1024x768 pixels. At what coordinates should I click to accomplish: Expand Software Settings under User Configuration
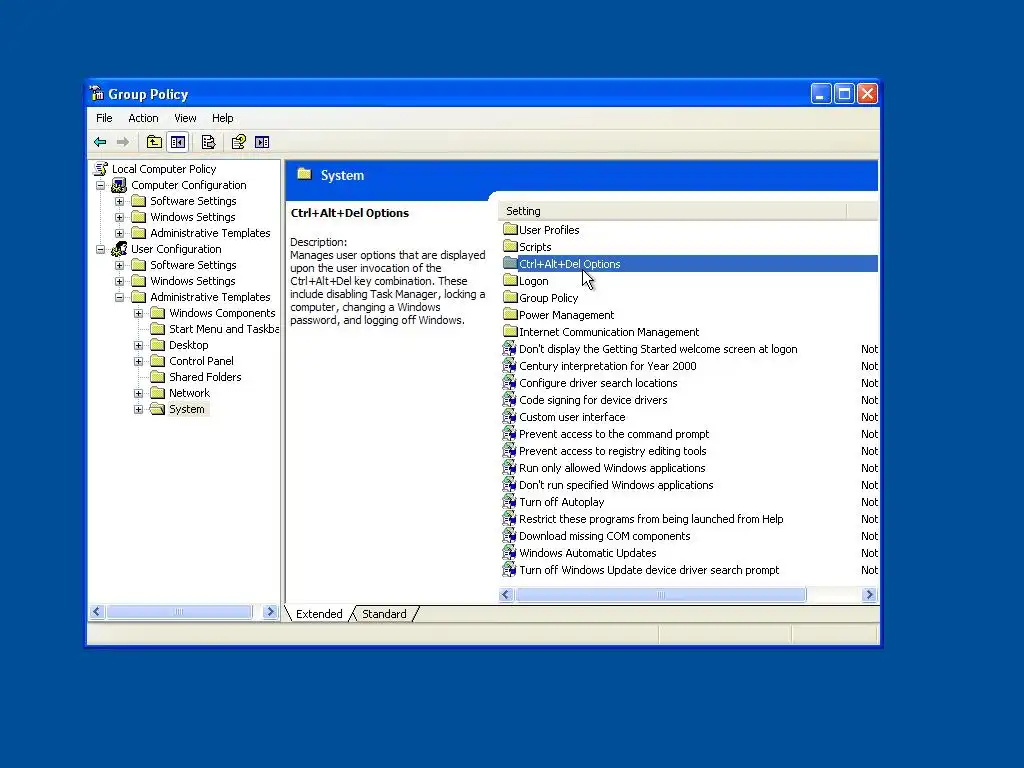tap(120, 265)
